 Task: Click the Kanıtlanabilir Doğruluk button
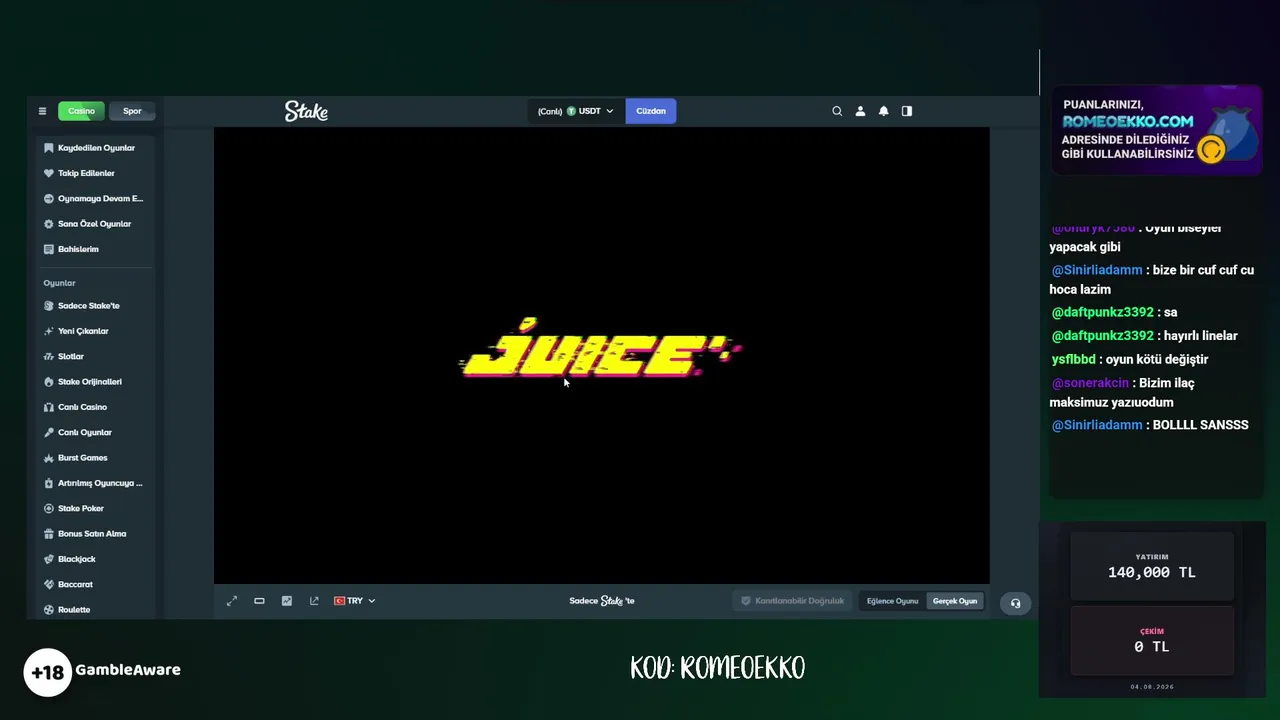coord(792,601)
